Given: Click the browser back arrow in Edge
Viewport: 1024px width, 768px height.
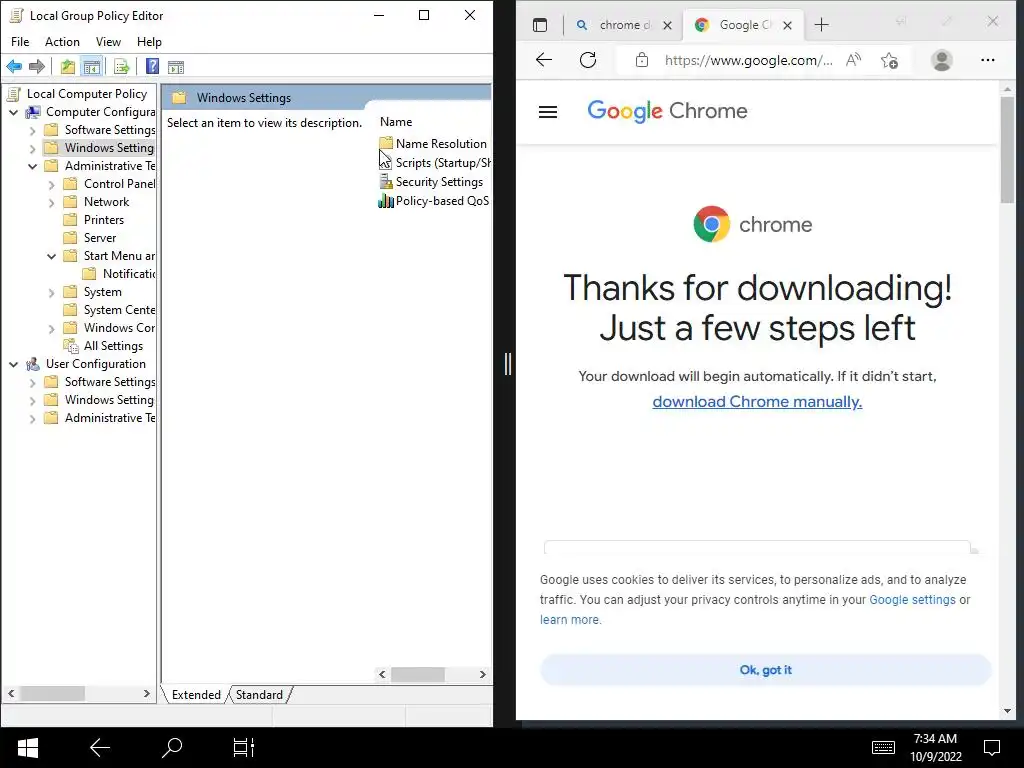Looking at the screenshot, I should [544, 60].
